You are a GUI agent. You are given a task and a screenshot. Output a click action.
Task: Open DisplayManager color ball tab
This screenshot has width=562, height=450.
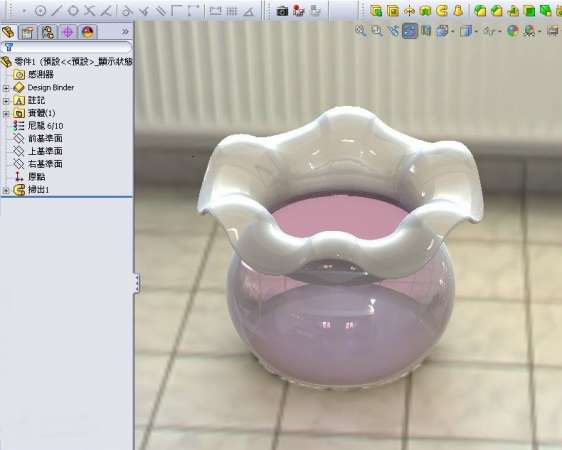tap(87, 32)
